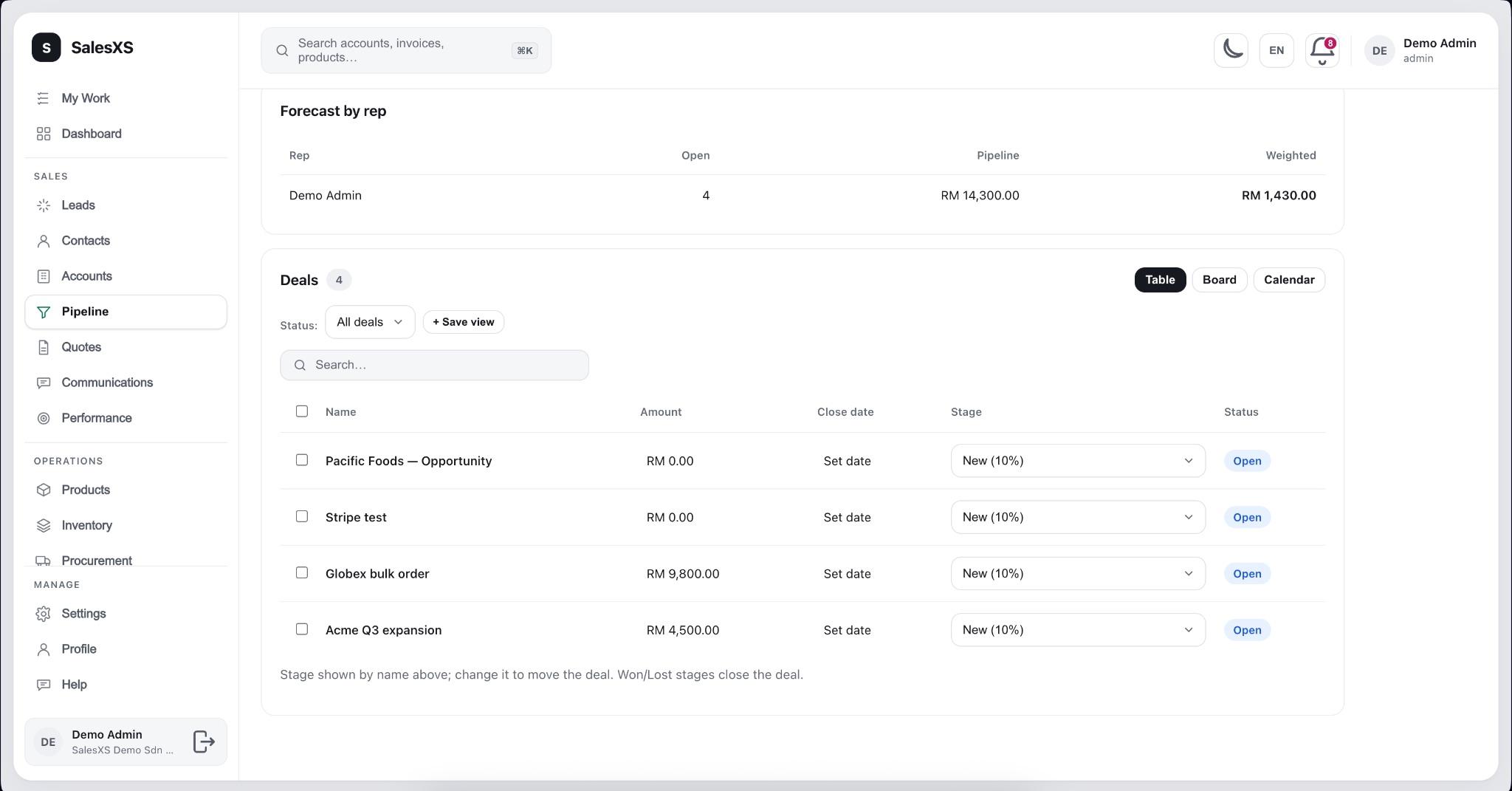The image size is (1512, 791).
Task: Click the + Save view button
Action: [464, 322]
